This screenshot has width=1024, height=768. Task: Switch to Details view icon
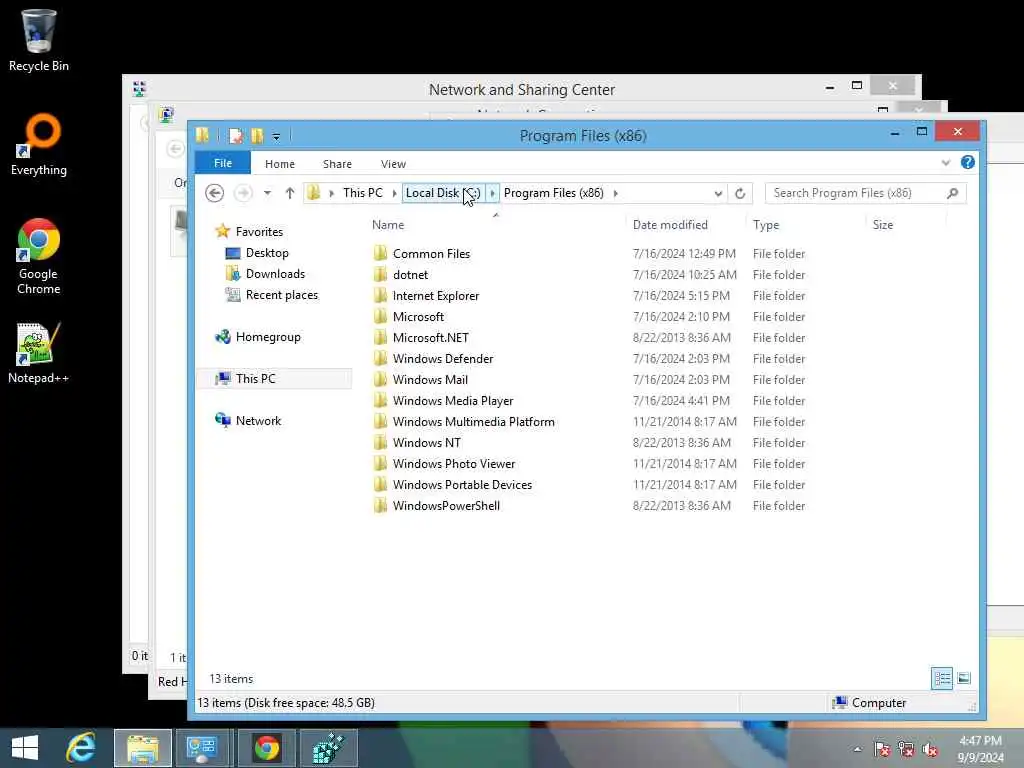[942, 679]
